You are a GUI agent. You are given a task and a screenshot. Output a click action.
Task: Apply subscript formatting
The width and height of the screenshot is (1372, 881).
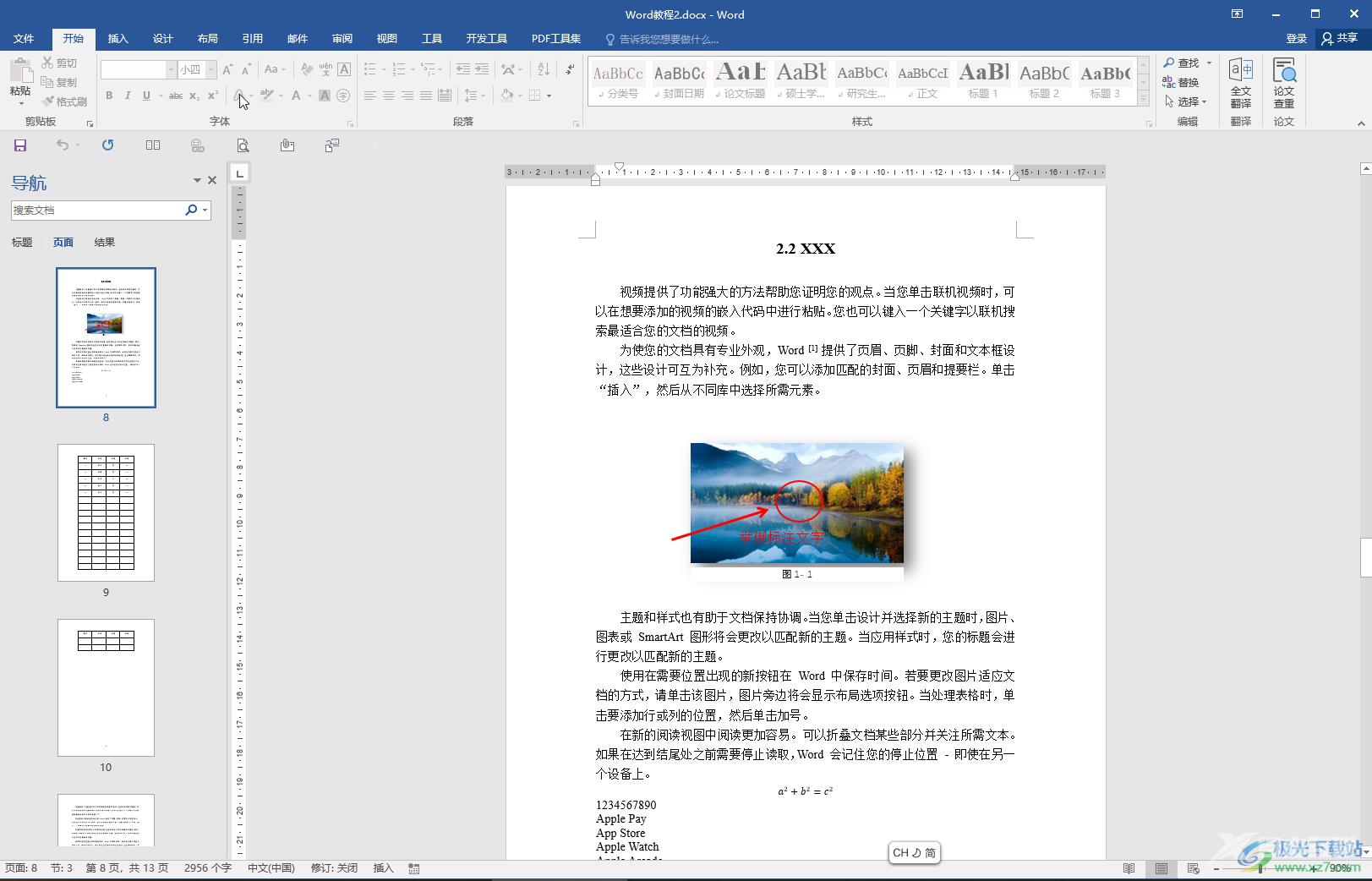coord(194,96)
